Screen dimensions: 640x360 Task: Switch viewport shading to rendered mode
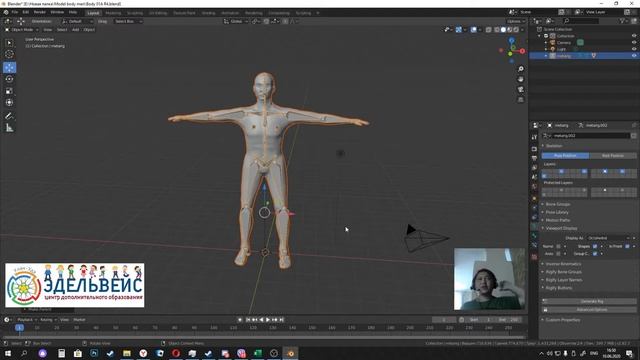[516, 29]
